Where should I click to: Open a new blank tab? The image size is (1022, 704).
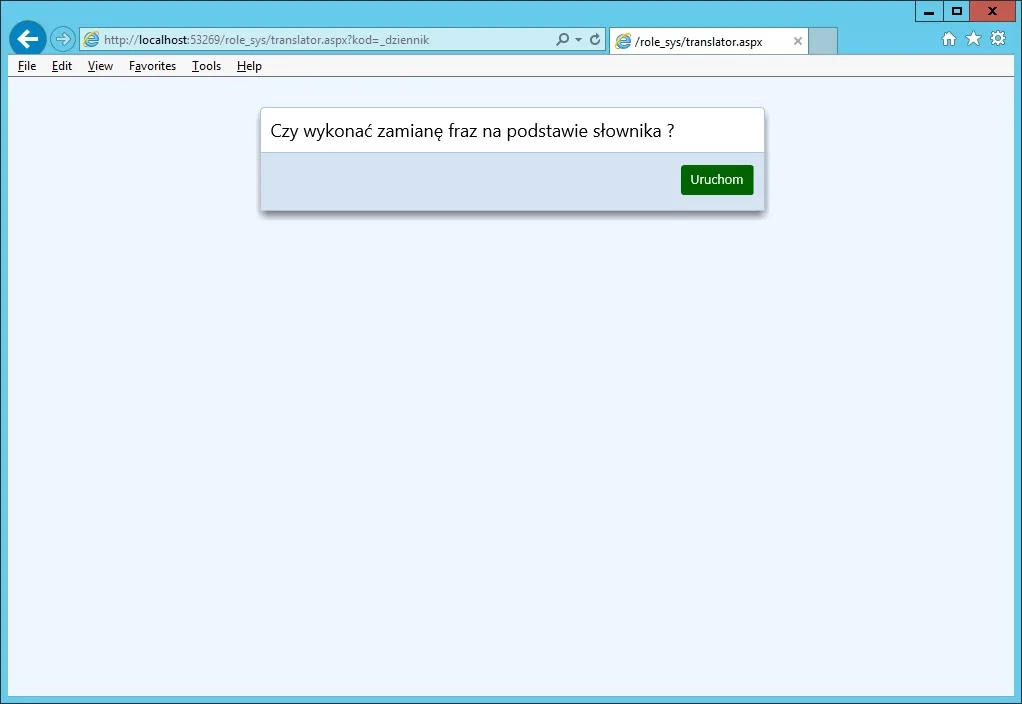click(x=823, y=41)
